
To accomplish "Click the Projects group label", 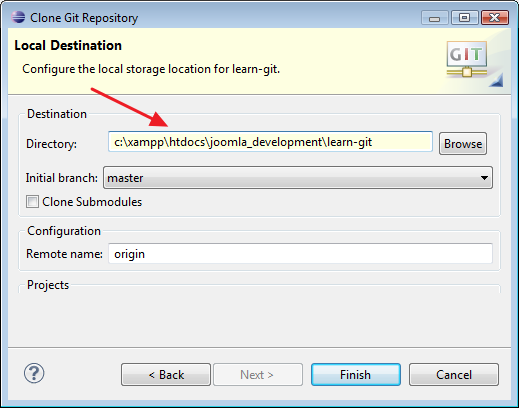I will click(x=48, y=285).
